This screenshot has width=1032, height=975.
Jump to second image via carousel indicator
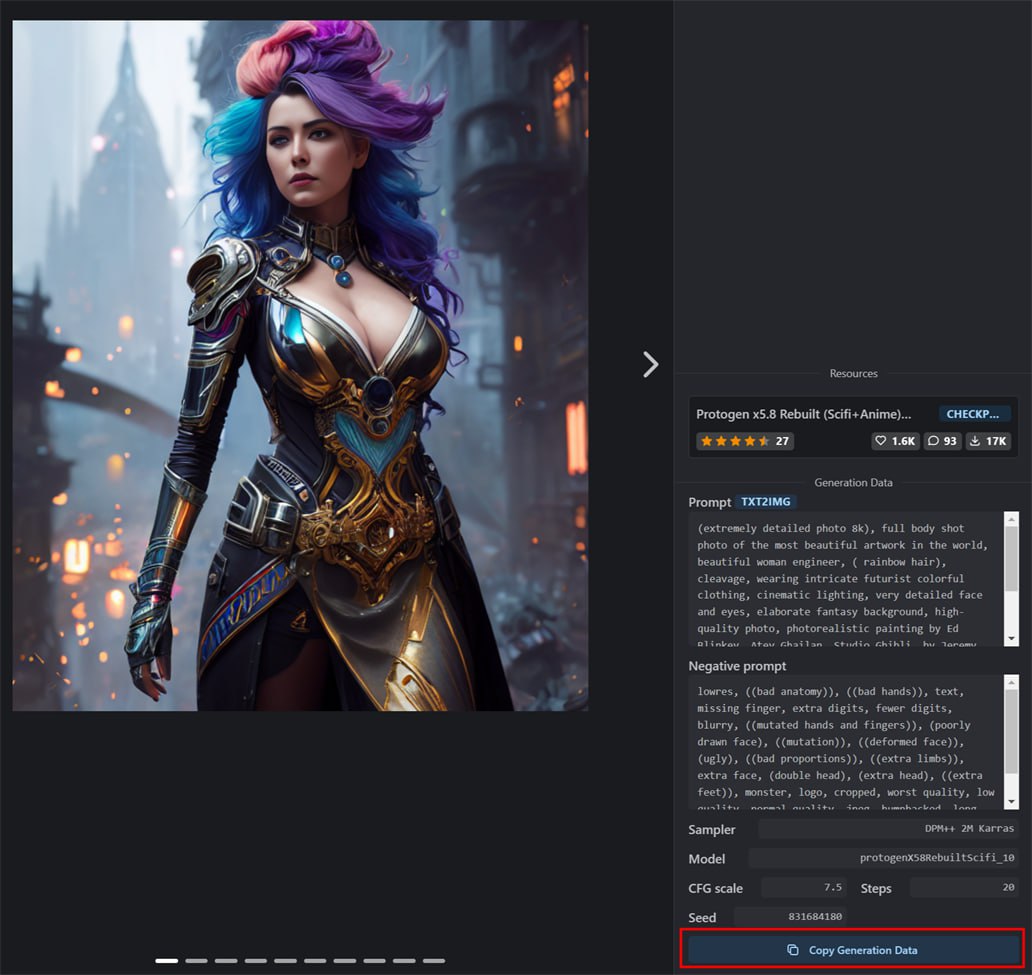(196, 961)
